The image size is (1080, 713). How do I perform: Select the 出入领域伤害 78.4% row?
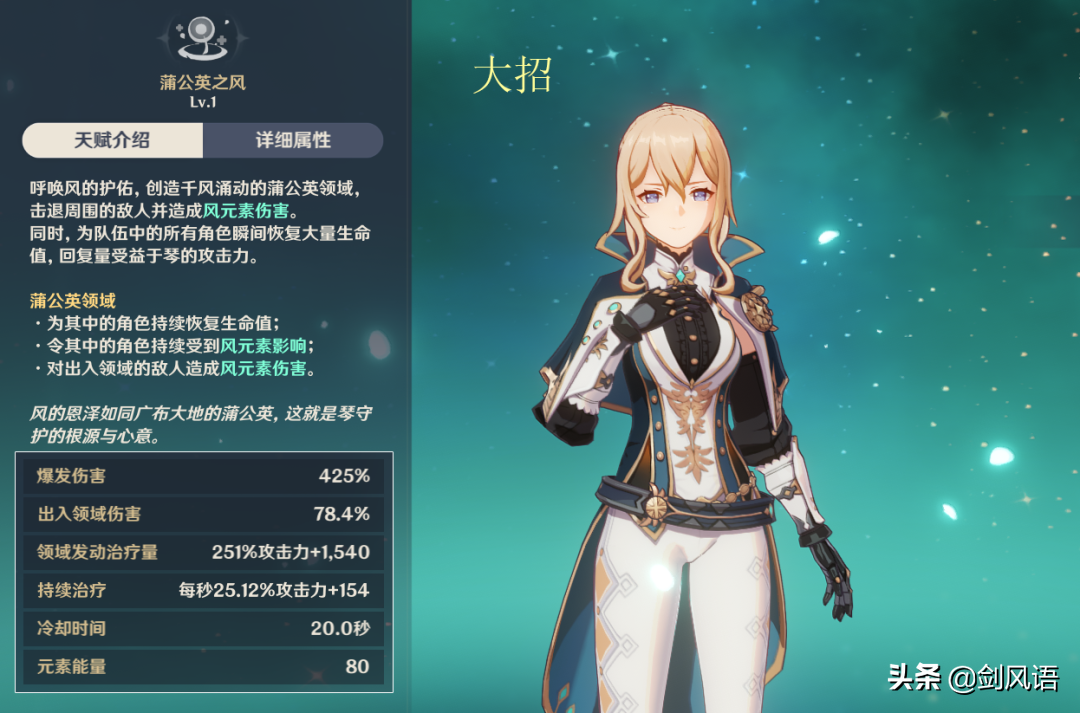tap(203, 514)
